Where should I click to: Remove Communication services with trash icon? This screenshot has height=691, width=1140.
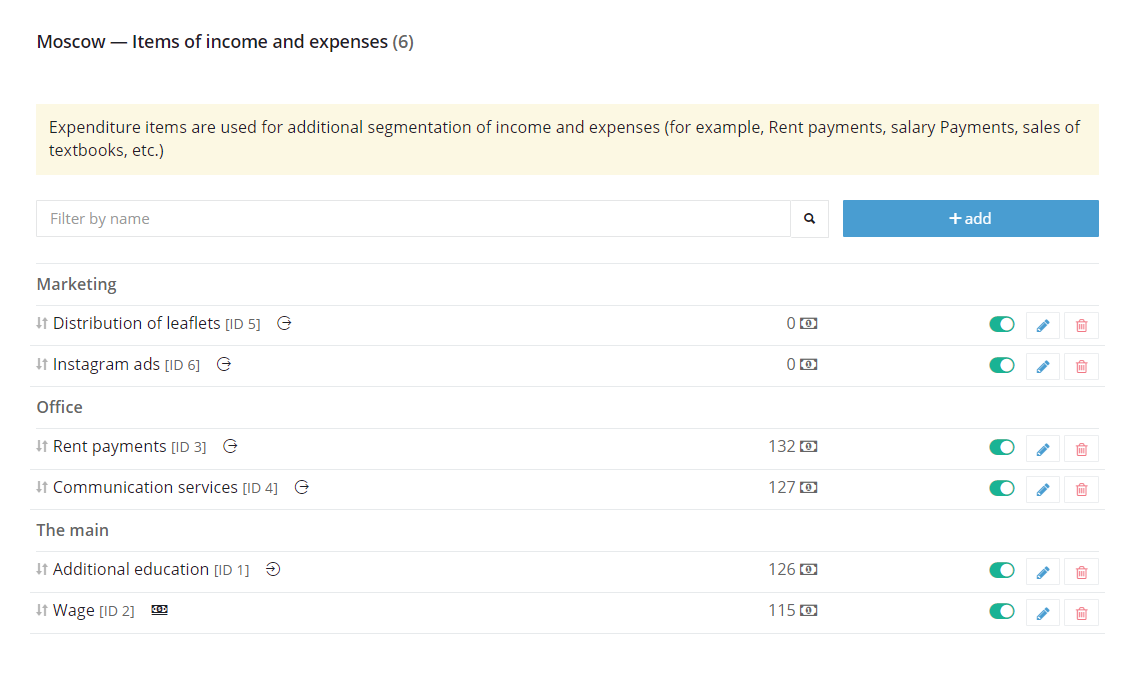1081,490
